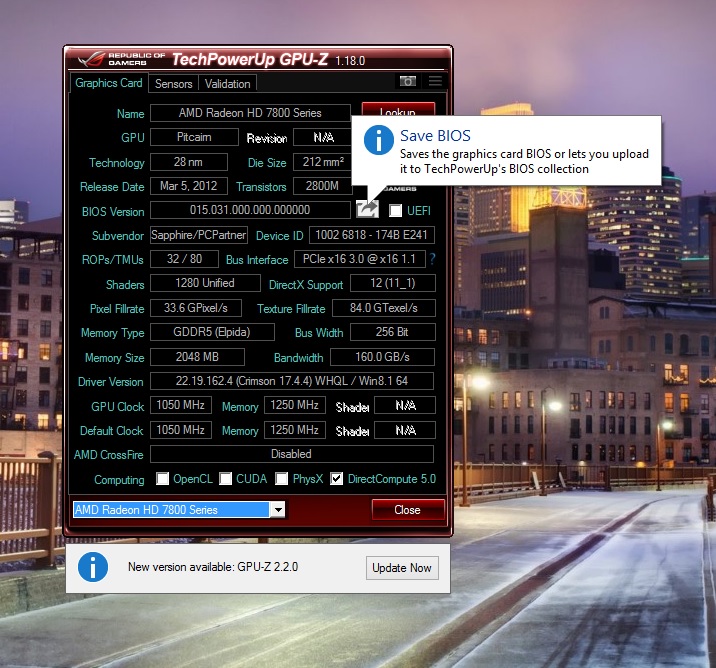Viewport: 716px width, 668px height.
Task: Click the Technology value 28 nm
Action: (189, 162)
